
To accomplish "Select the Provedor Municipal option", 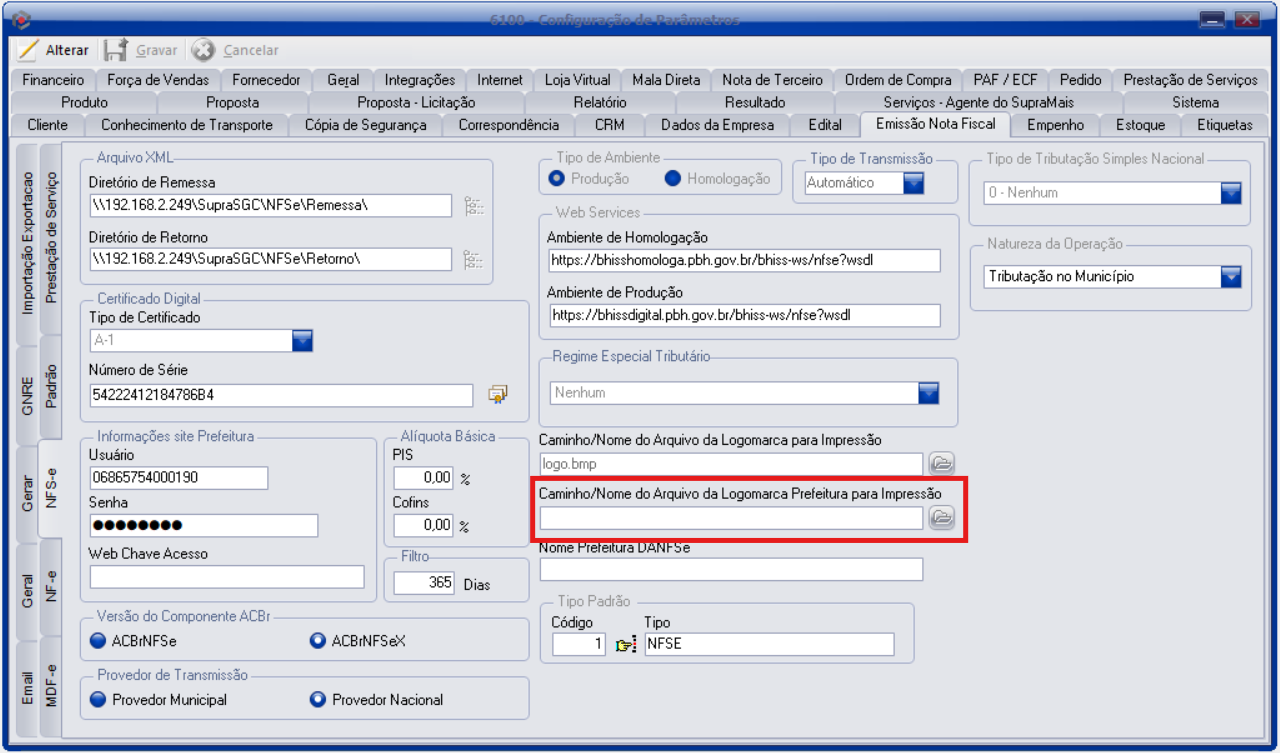I will click(98, 700).
